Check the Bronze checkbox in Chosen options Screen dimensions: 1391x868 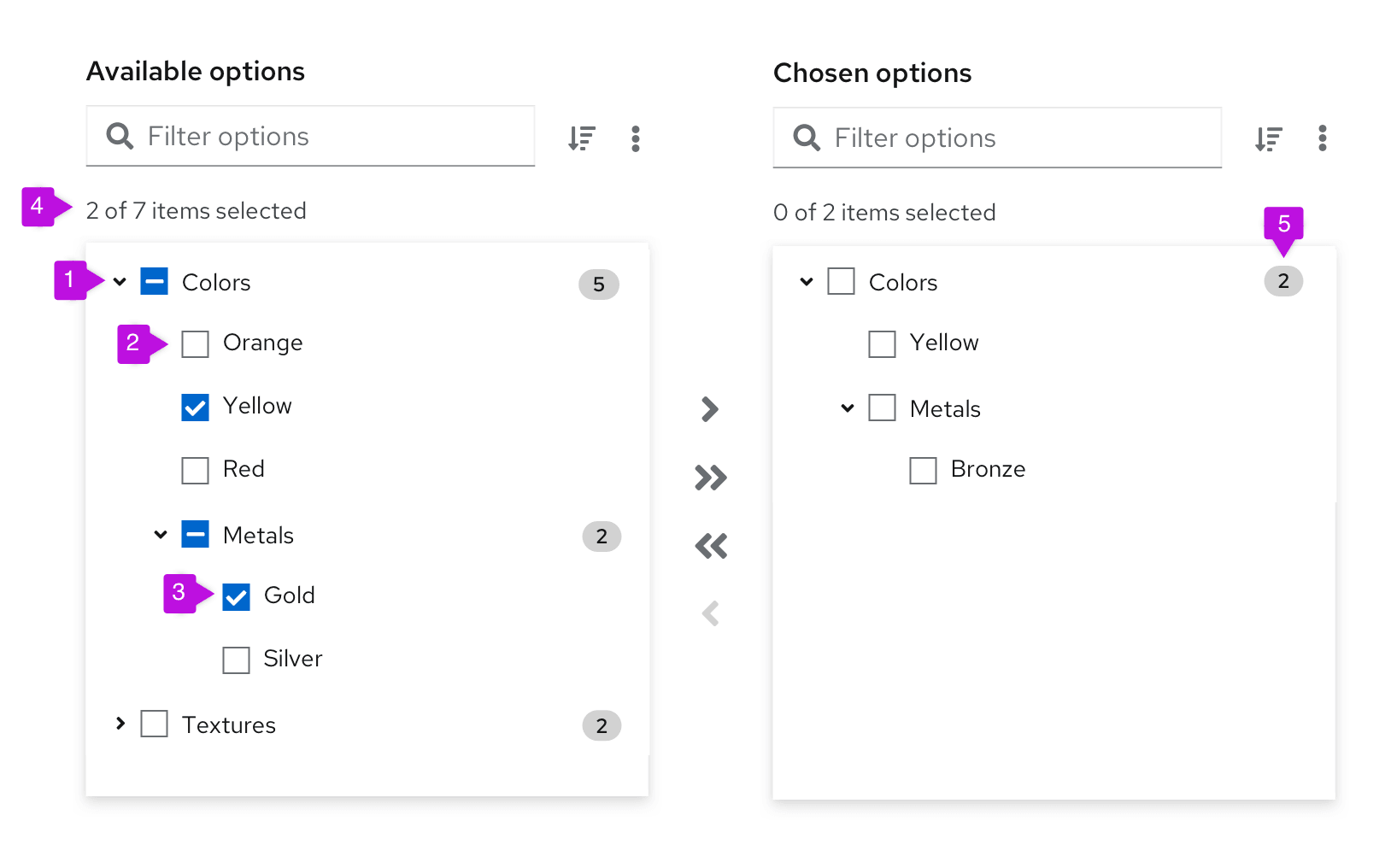click(923, 471)
